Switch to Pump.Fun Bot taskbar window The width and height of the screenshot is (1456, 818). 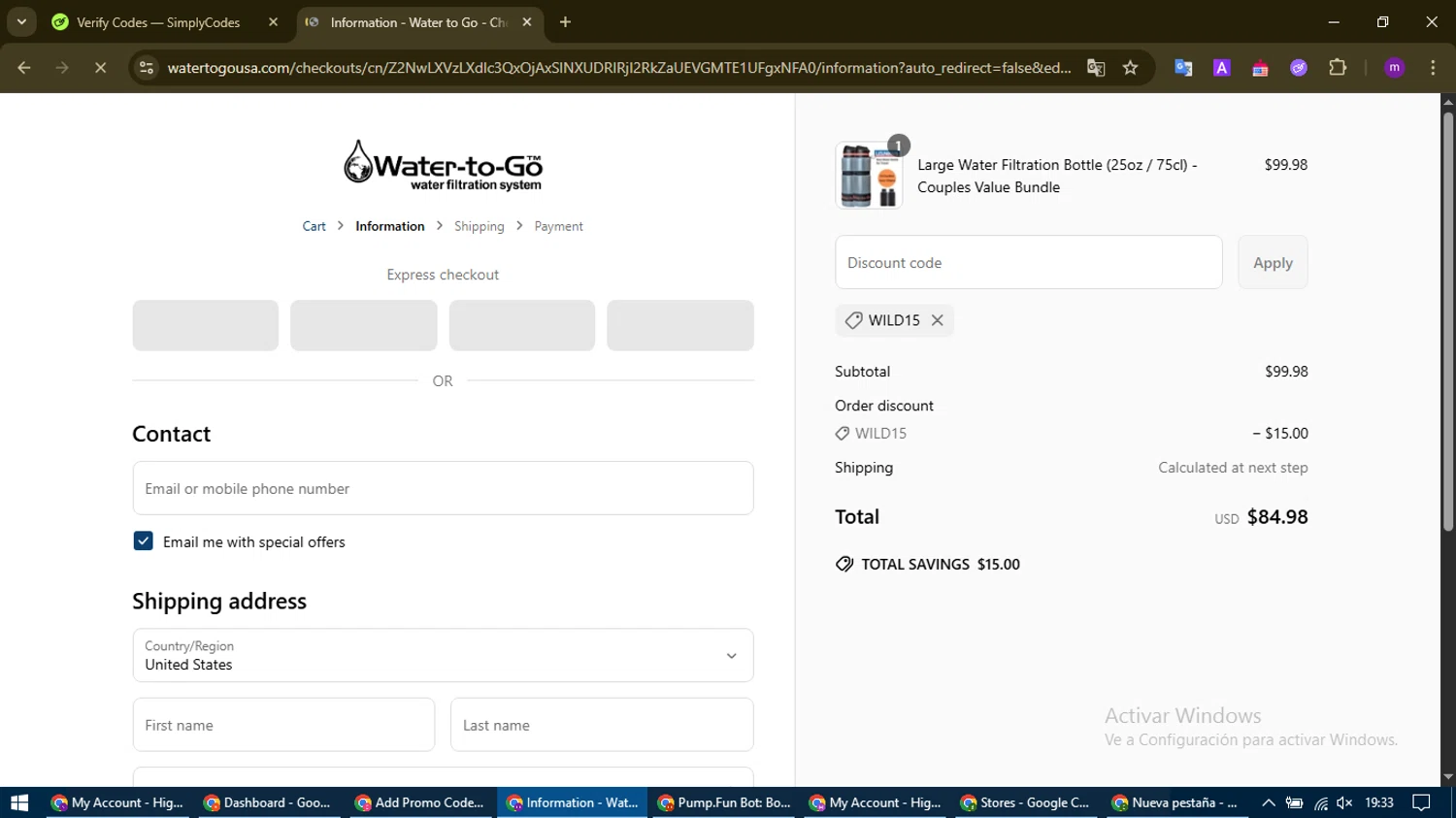coord(724,802)
